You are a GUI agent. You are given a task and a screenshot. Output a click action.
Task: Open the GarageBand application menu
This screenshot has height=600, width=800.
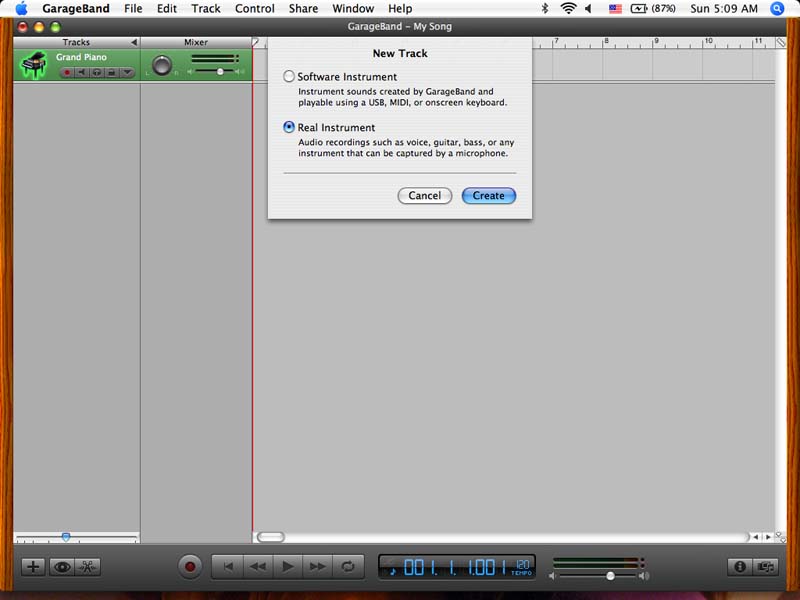[x=76, y=9]
